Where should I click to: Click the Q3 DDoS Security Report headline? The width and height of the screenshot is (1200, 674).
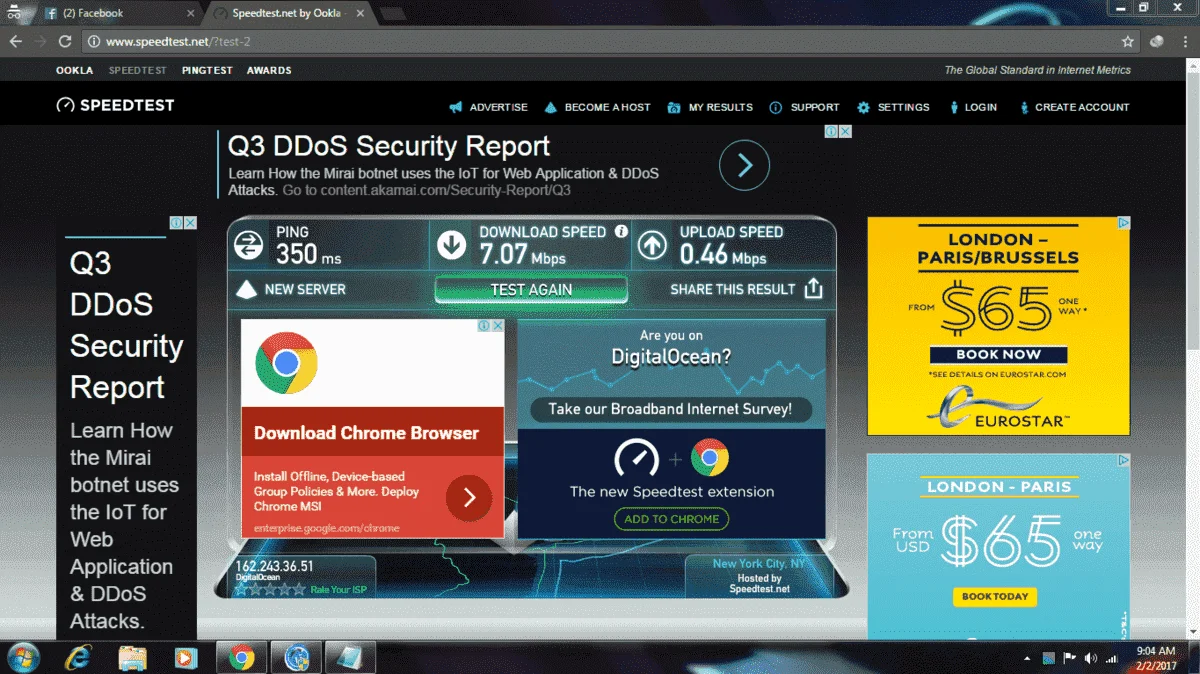click(x=389, y=145)
